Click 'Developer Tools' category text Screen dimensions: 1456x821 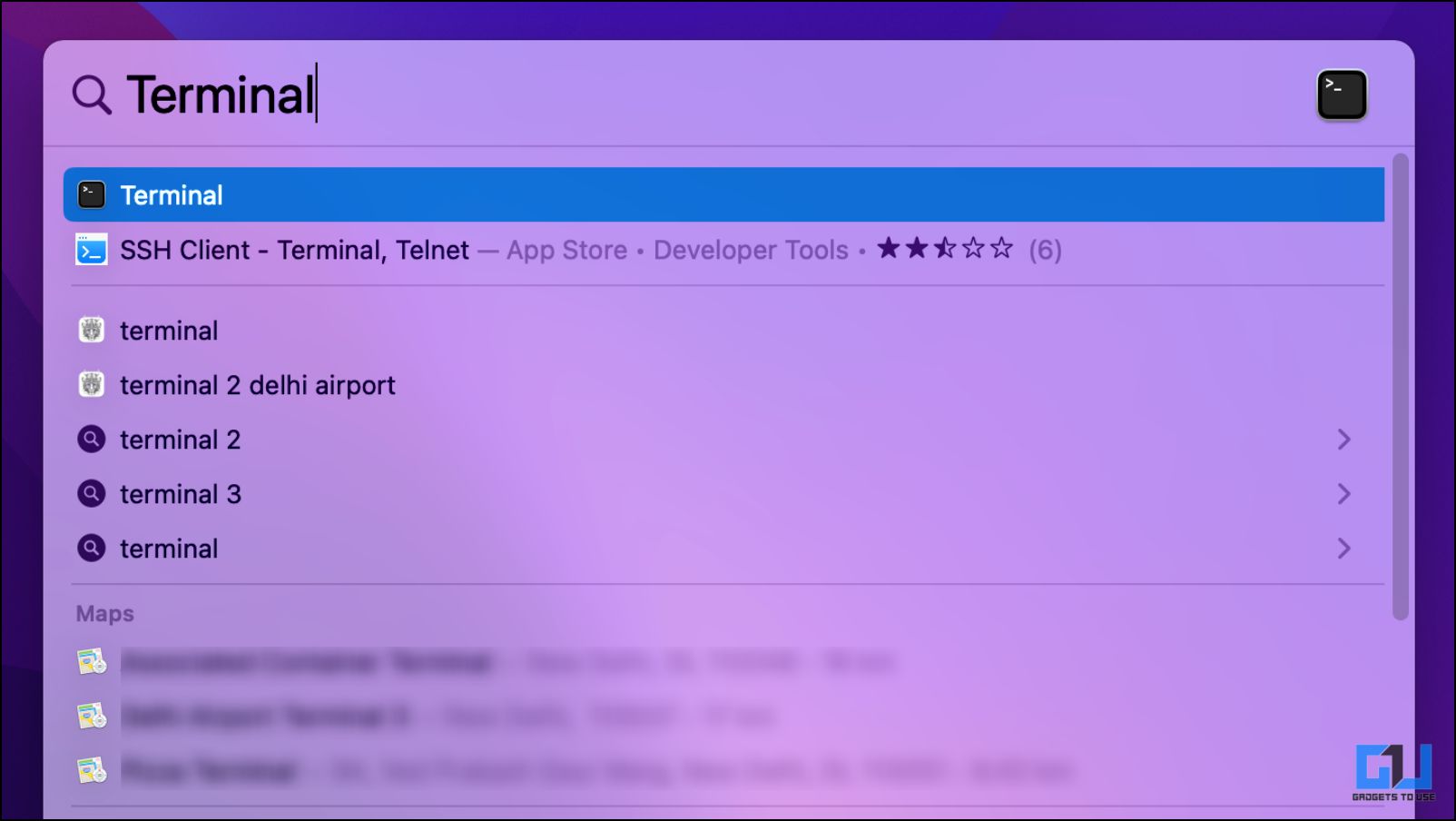pos(751,251)
